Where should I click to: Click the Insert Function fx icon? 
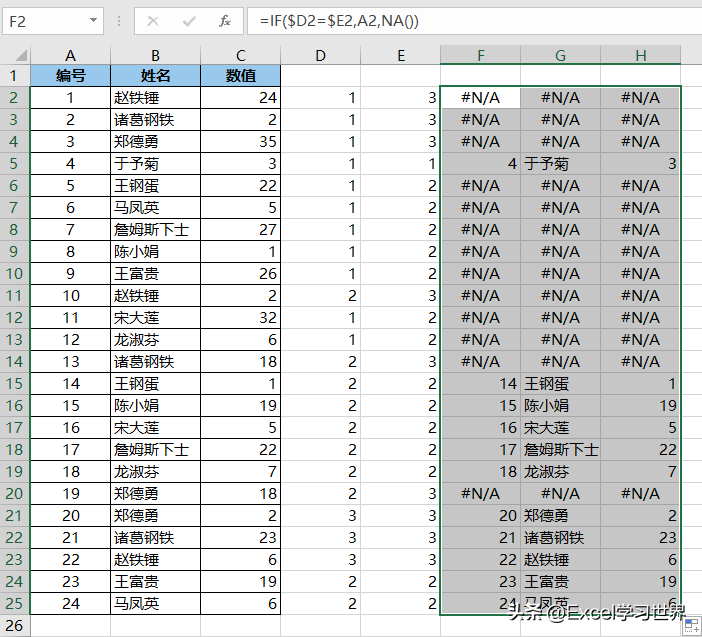click(x=225, y=21)
